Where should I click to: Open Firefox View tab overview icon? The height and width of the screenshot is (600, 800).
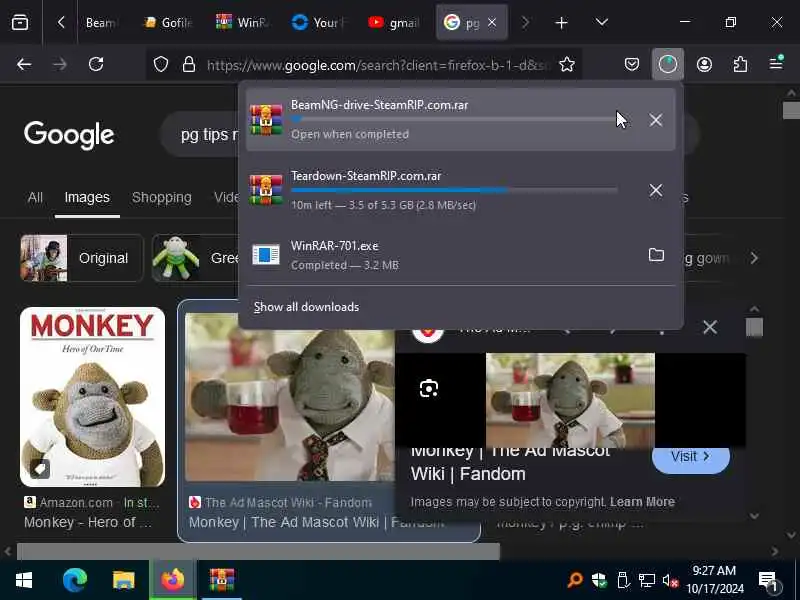tap(20, 22)
